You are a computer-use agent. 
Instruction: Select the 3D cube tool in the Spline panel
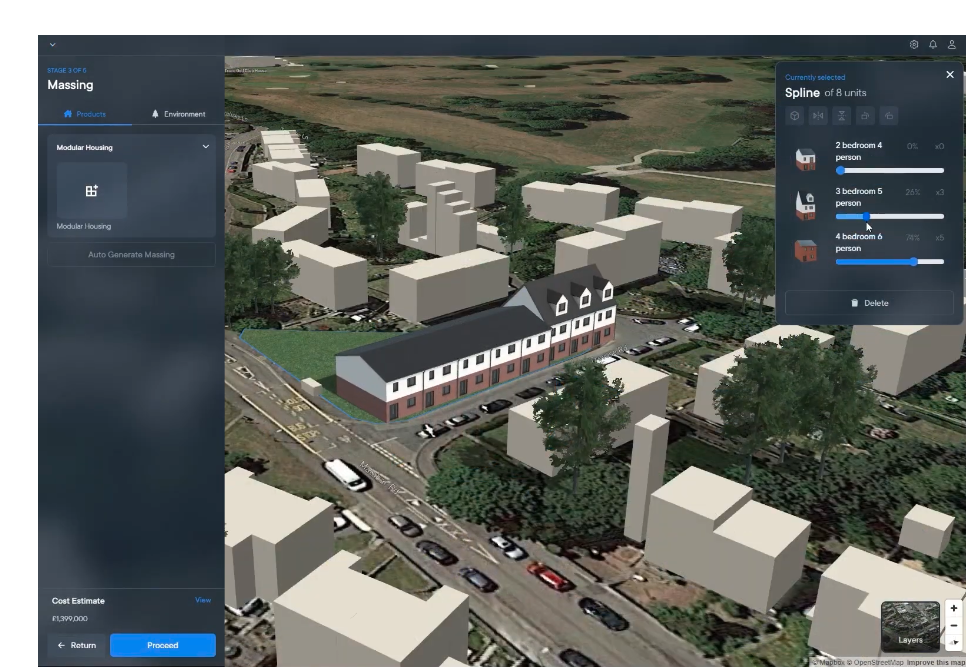tap(795, 116)
